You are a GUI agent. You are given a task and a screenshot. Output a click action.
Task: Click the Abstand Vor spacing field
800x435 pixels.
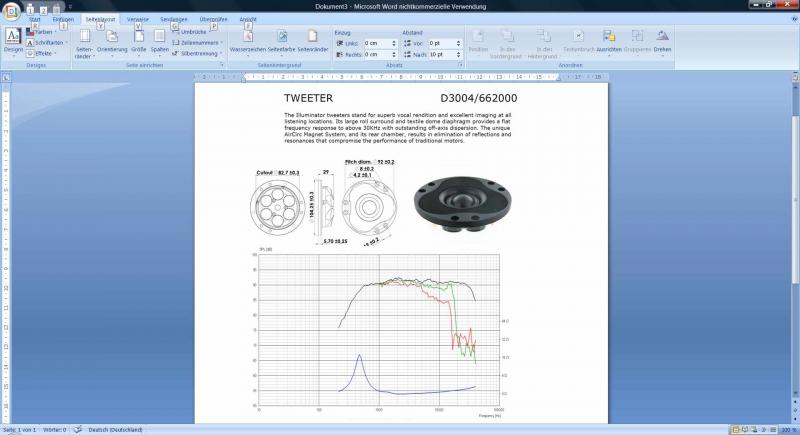(442, 43)
